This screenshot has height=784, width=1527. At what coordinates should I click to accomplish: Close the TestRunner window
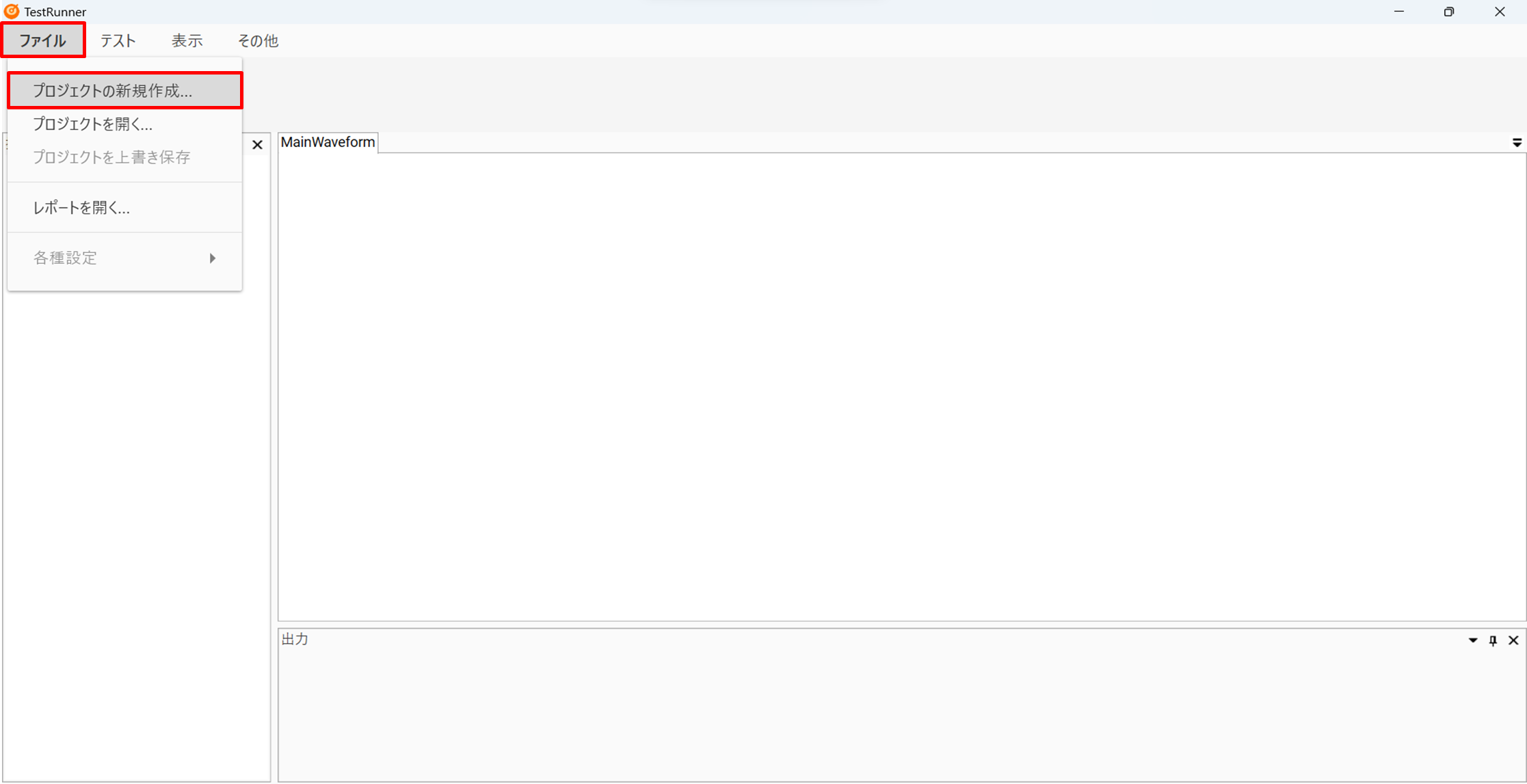[1500, 12]
